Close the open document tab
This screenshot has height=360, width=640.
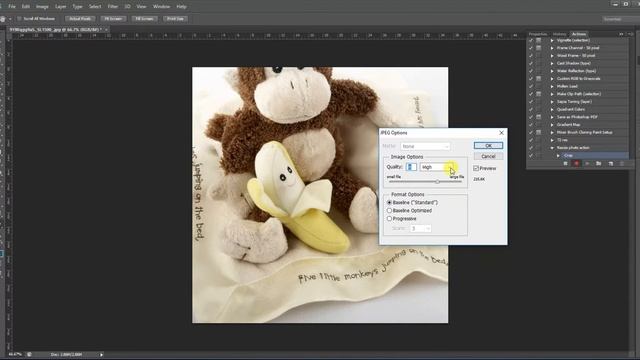click(x=106, y=30)
